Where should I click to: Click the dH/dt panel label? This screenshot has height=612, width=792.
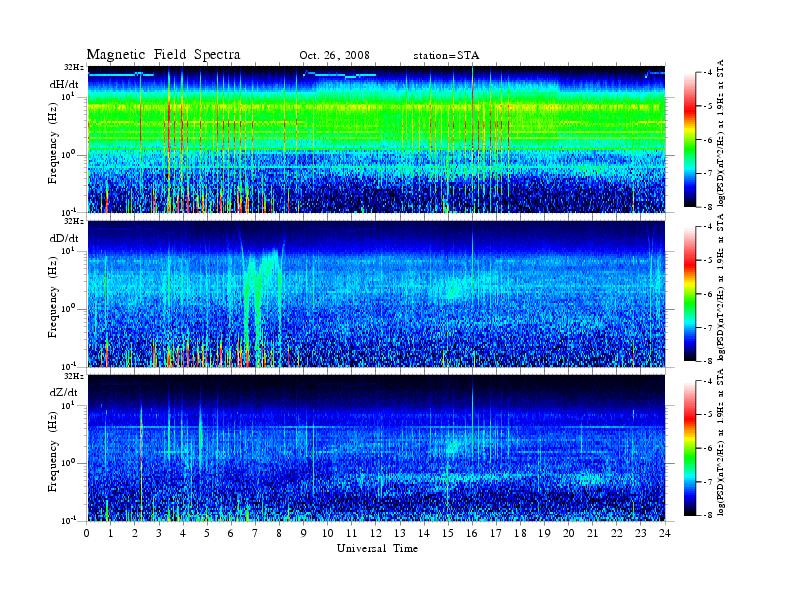point(64,84)
